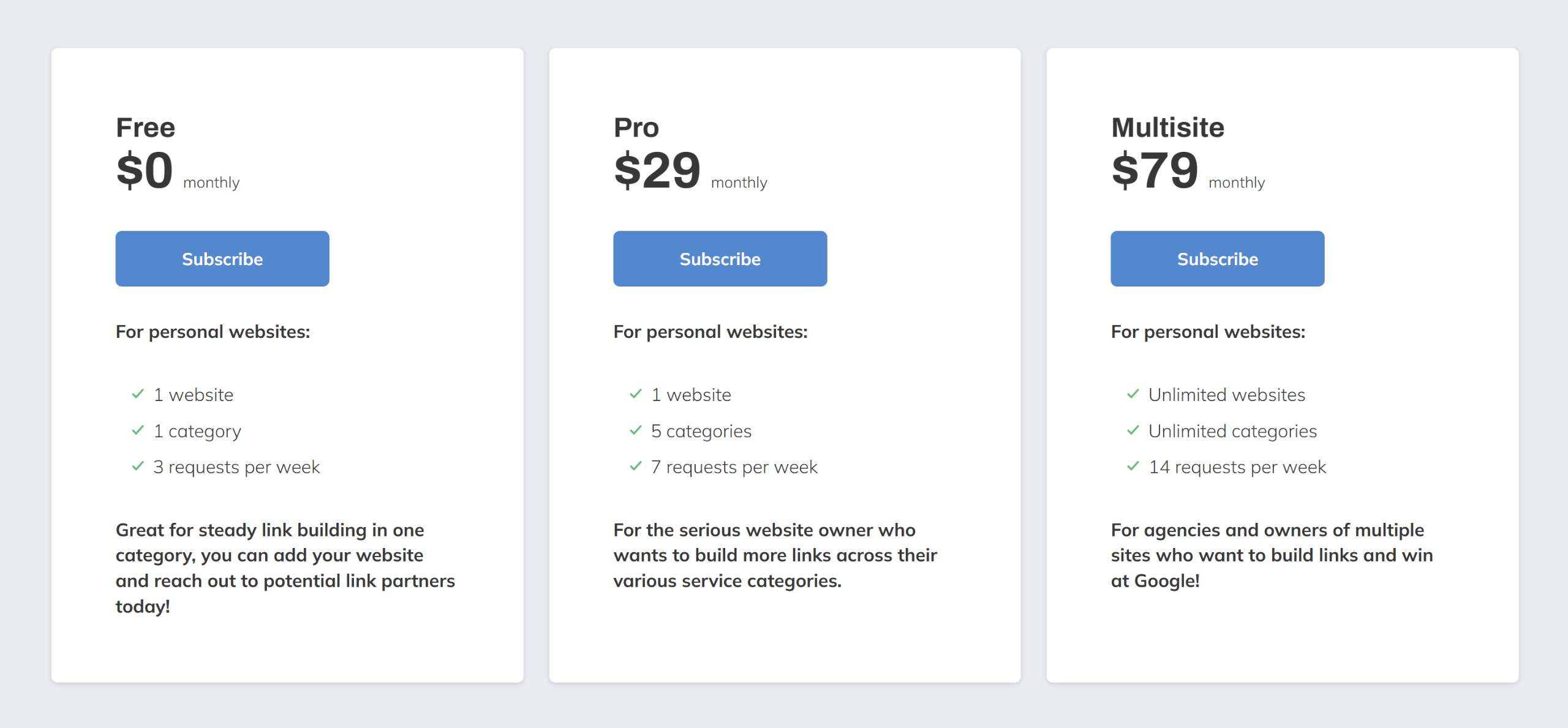
Task: Click the checkmark next to 'Unlimited websites'
Action: point(1133,395)
